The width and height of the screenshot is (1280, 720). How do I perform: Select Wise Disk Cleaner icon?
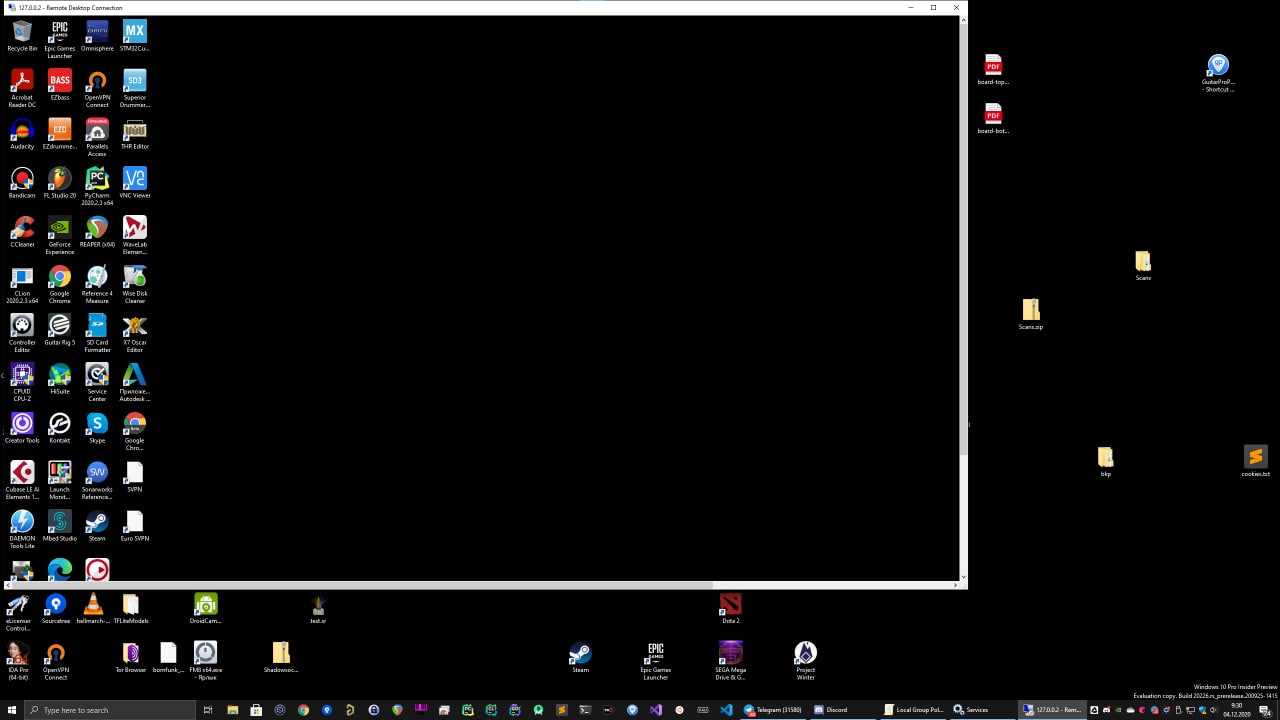click(134, 283)
